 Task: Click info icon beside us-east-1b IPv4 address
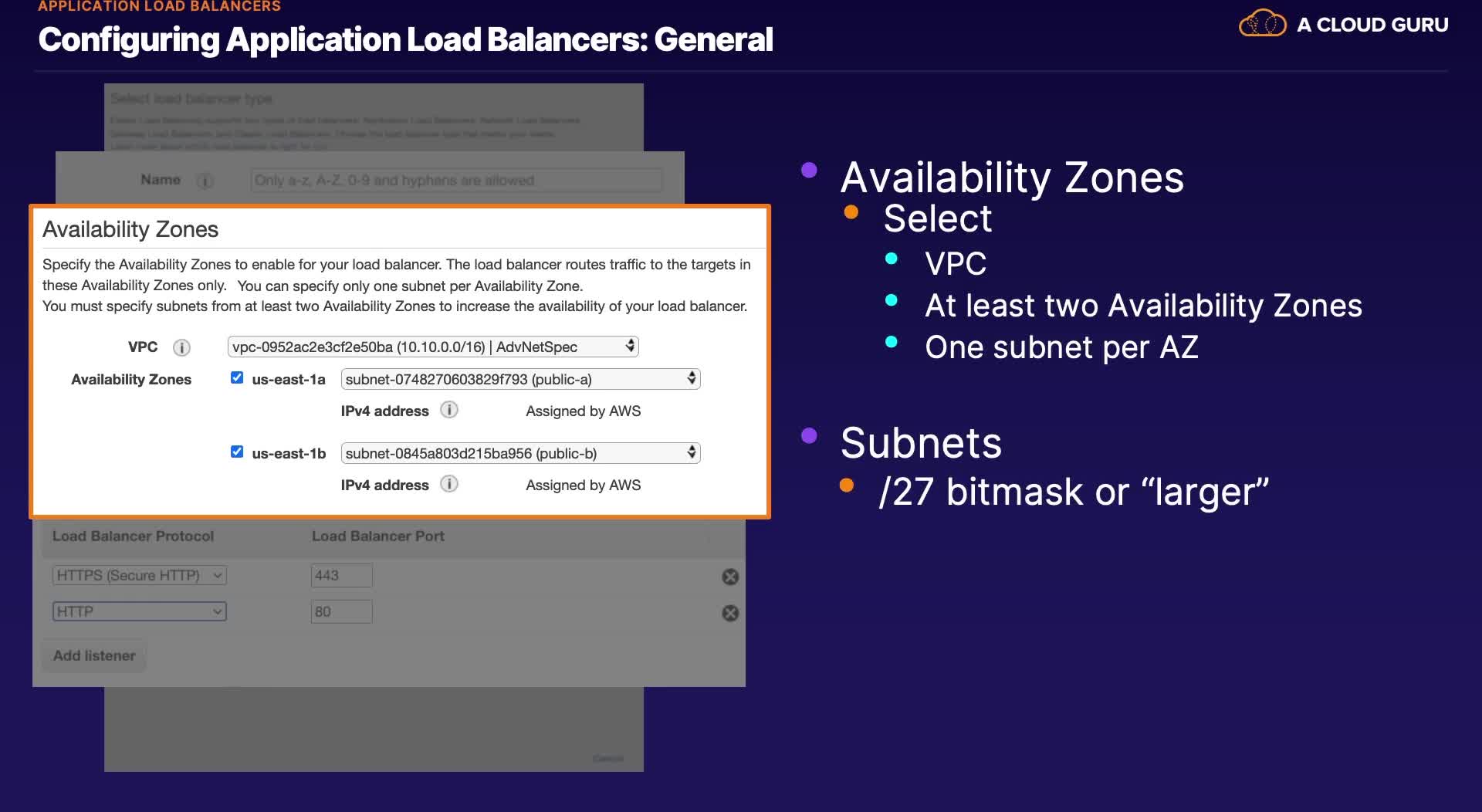[x=449, y=484]
